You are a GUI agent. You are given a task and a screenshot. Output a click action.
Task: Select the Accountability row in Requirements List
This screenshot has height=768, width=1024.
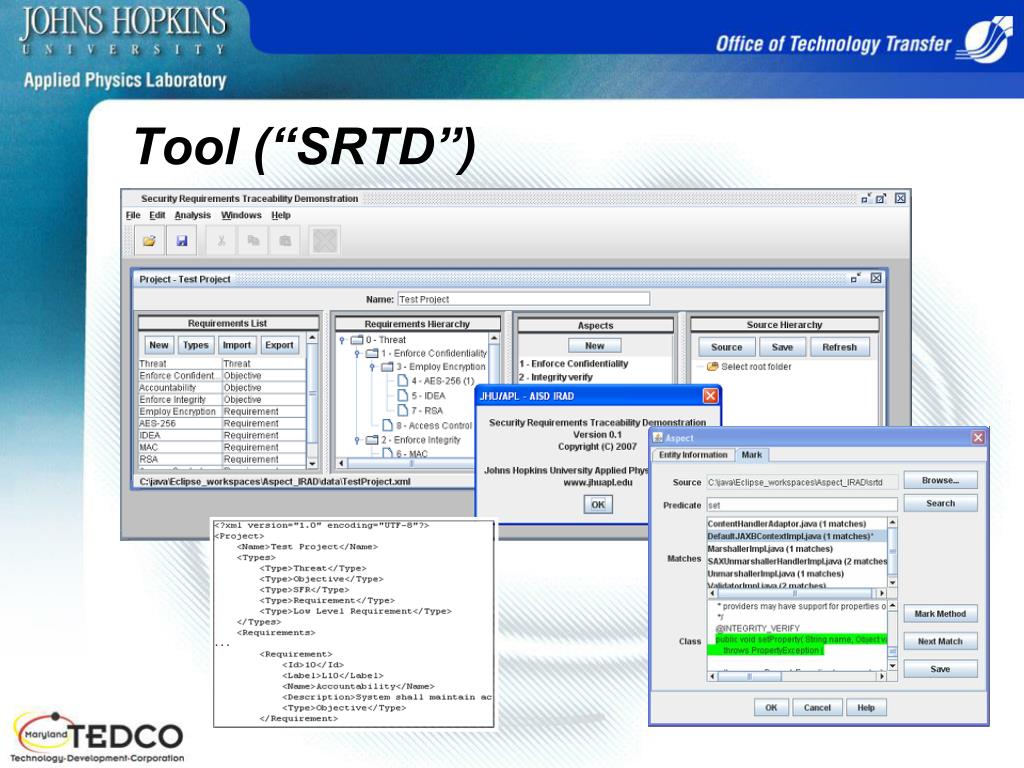coord(222,387)
